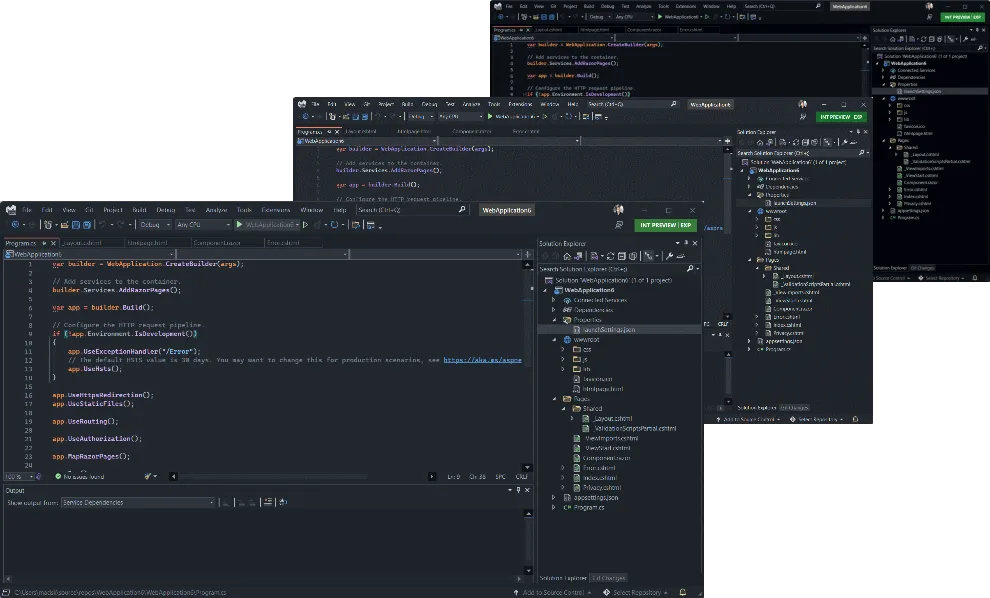990x598 pixels.
Task: Click the front editor vertical scrollbar
Action: pyautogui.click(x=528, y=366)
